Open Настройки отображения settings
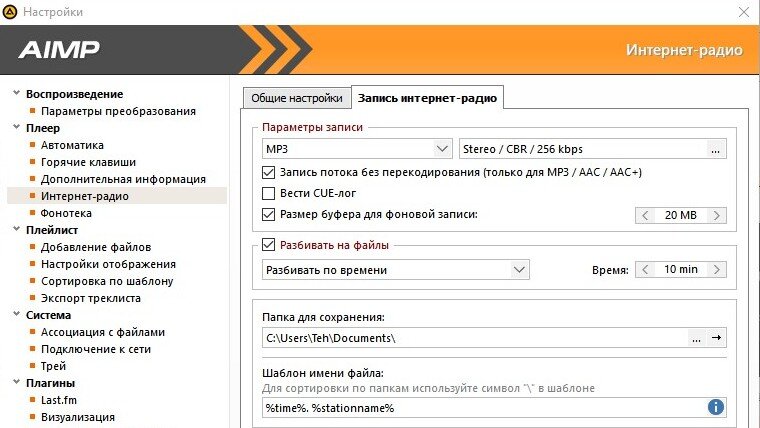This screenshot has height=428, width=760. tap(108, 264)
